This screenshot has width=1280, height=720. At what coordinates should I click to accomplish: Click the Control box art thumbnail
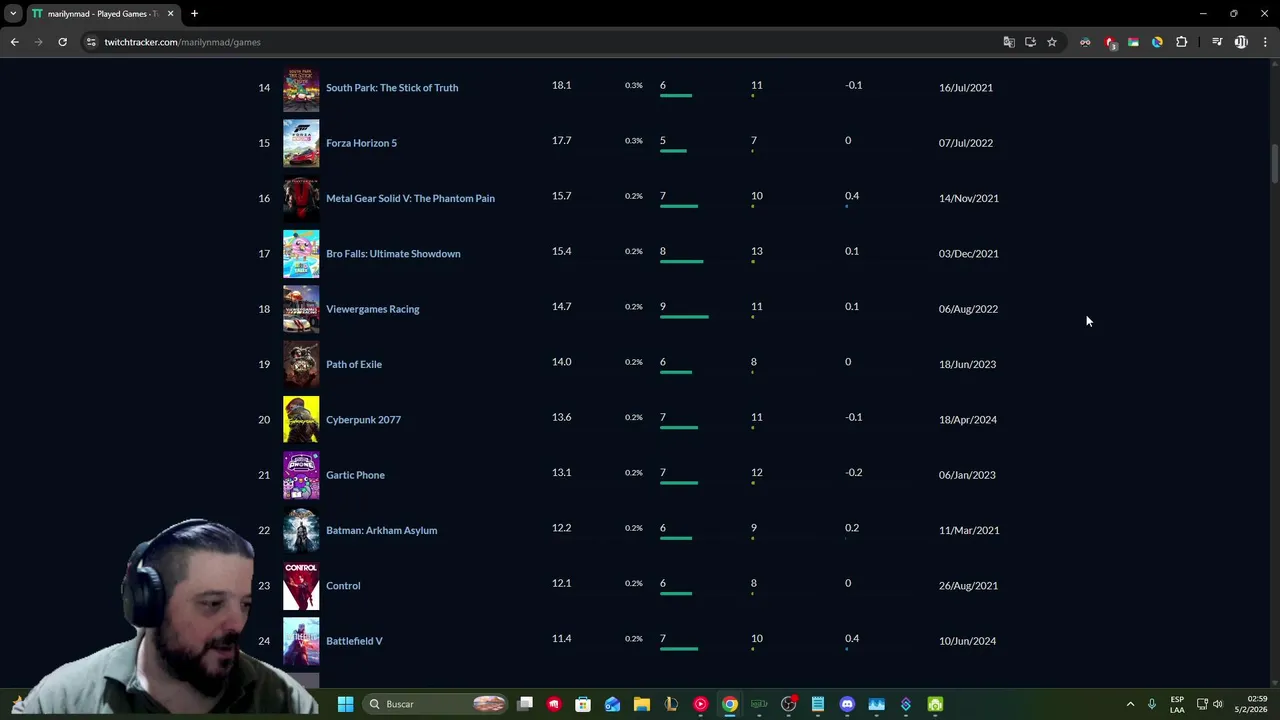pos(301,586)
